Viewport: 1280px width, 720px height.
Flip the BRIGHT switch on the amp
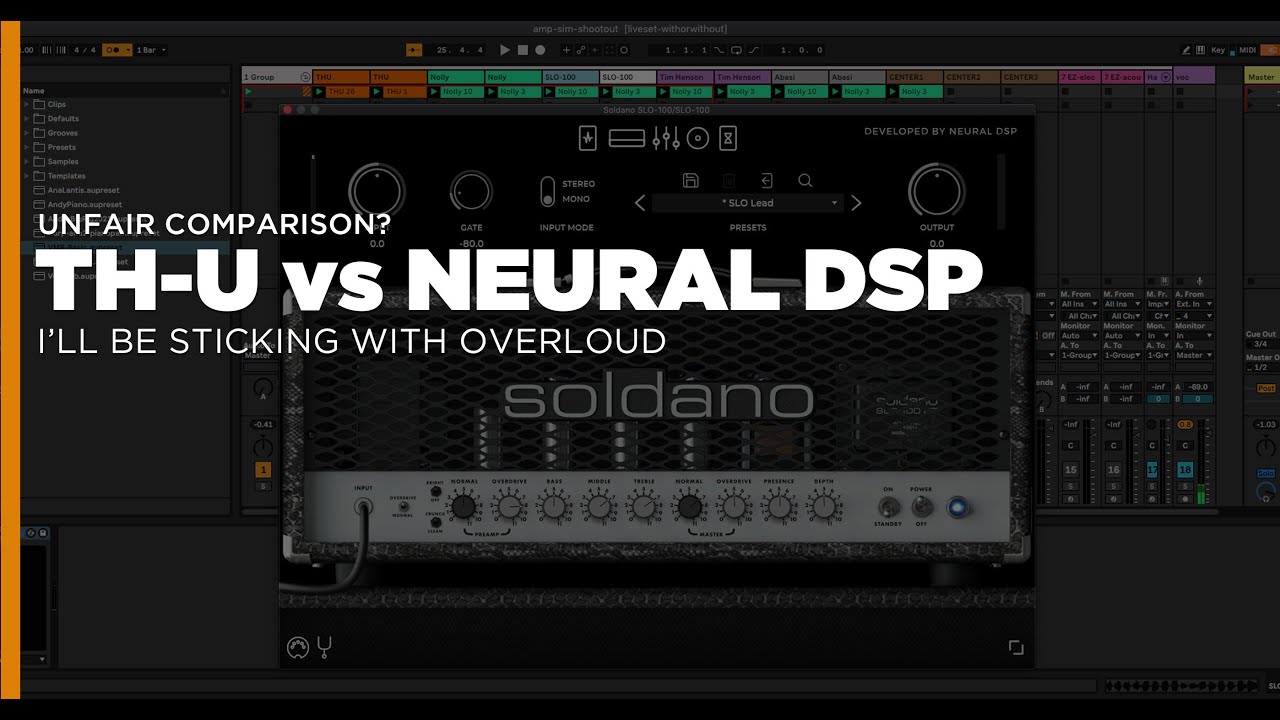(x=437, y=493)
